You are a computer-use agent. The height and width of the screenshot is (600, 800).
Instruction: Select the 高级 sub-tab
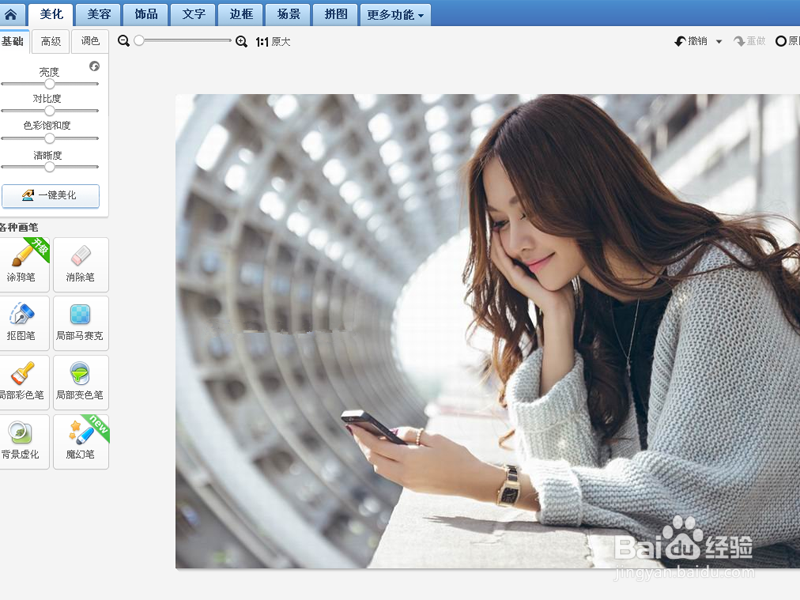tap(51, 41)
